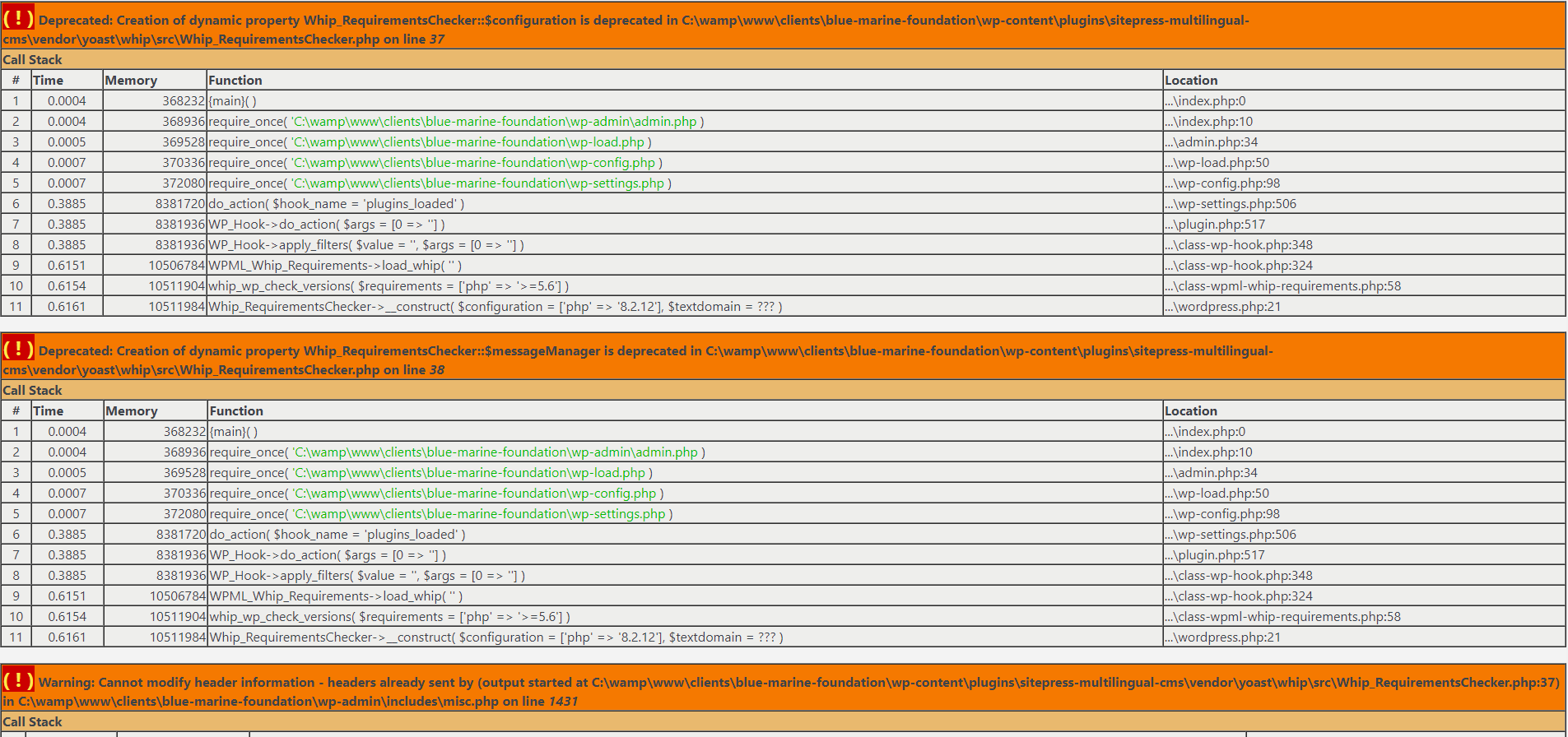Click 'Call Stack' heading under the $messageManager error
Image resolution: width=1568 pixels, height=737 pixels.
pos(32,390)
